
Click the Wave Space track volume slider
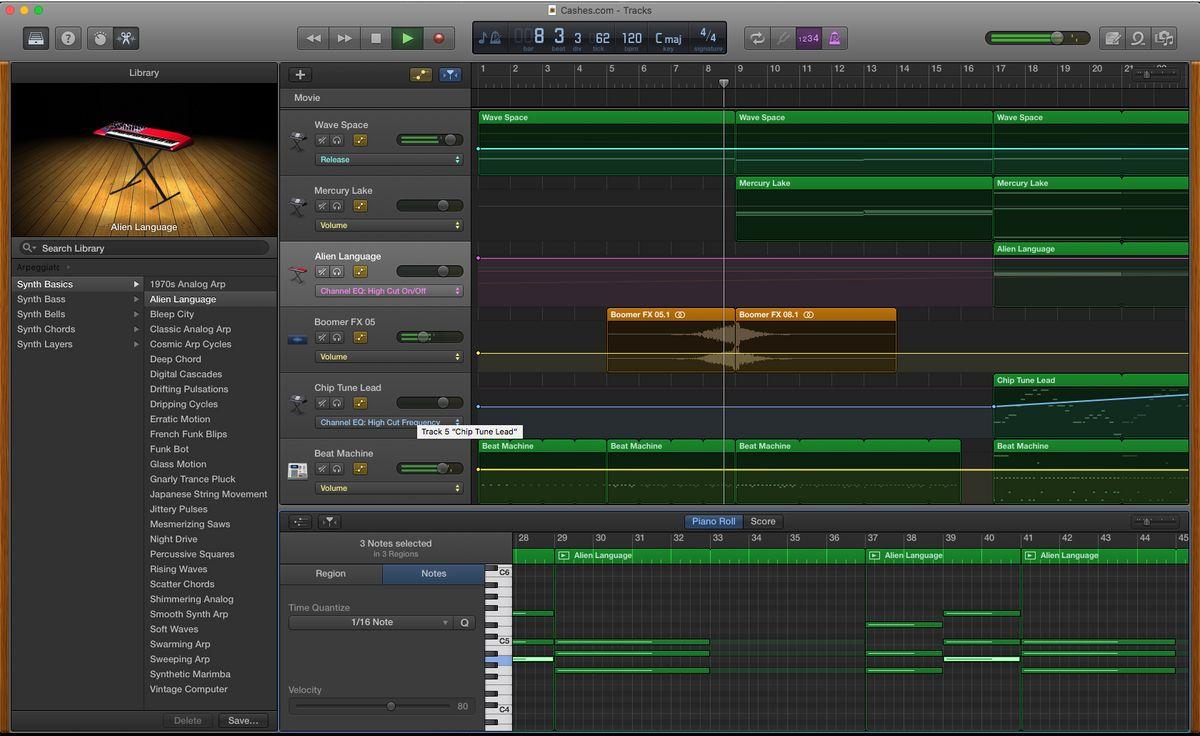(430, 140)
